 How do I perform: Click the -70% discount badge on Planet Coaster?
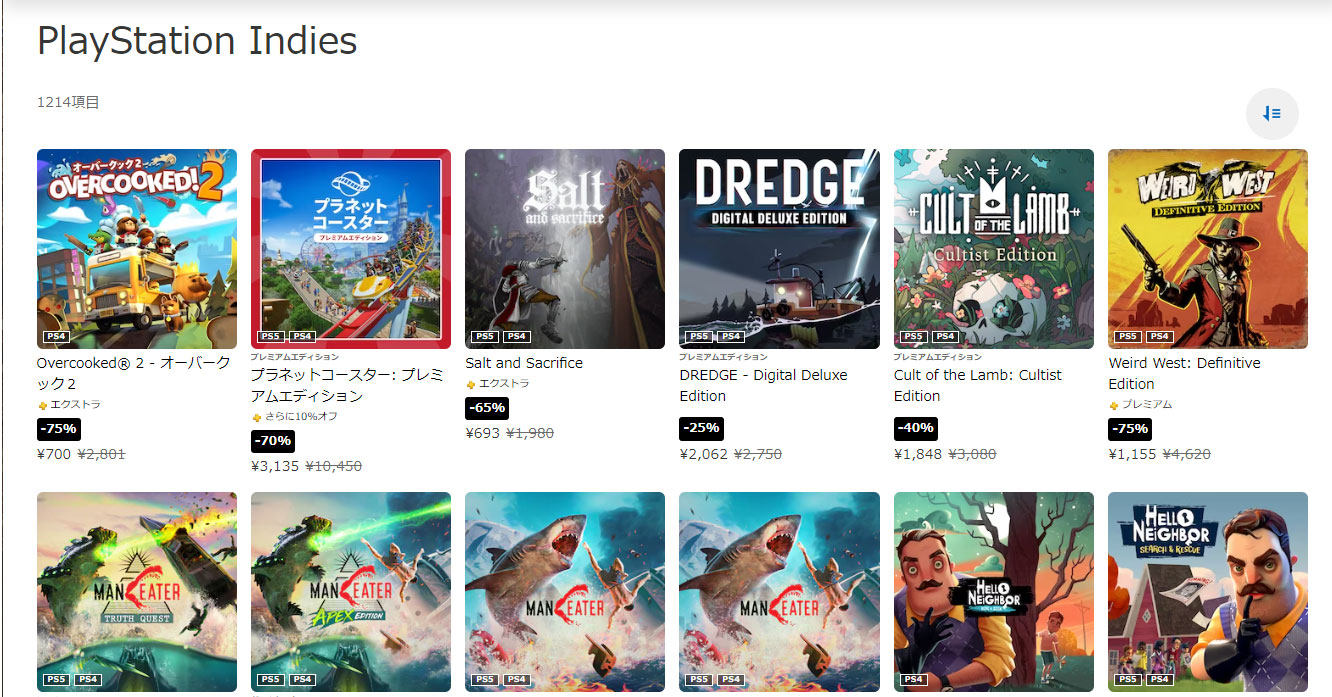[273, 441]
